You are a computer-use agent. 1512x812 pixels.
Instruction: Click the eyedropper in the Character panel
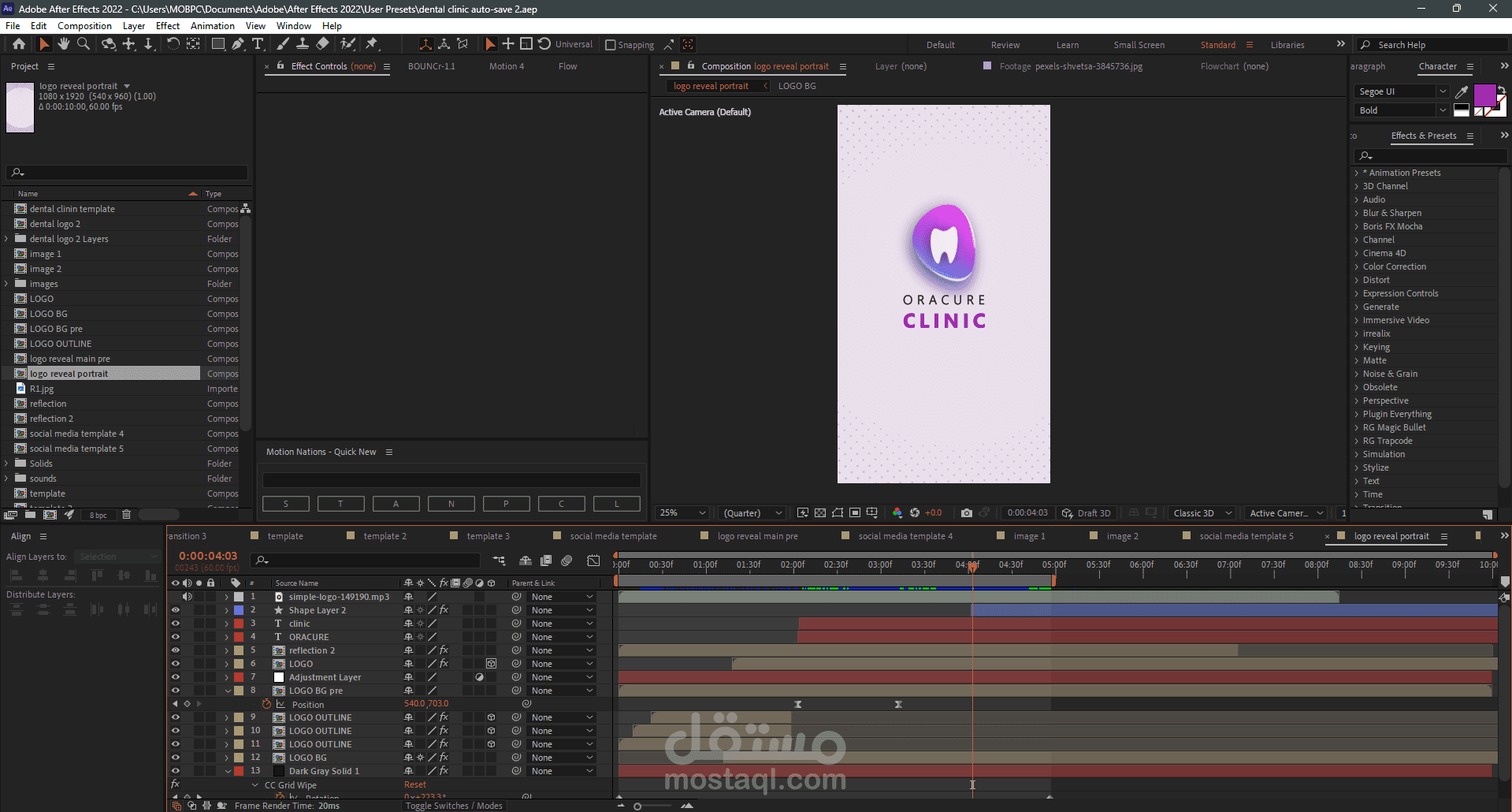[x=1462, y=91]
